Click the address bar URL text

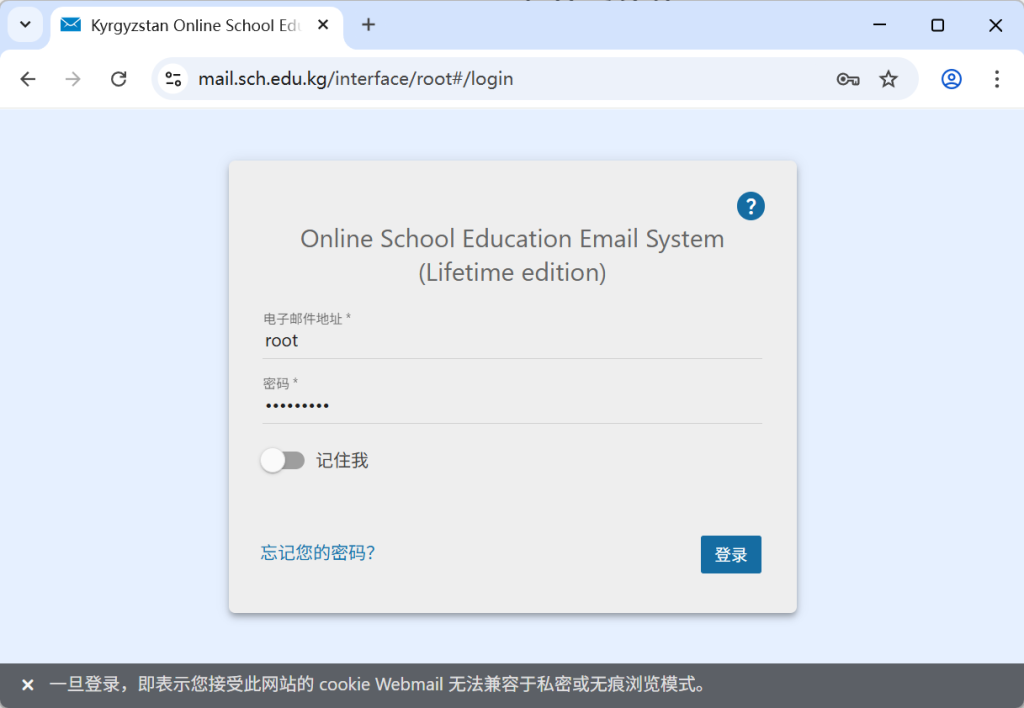(355, 79)
